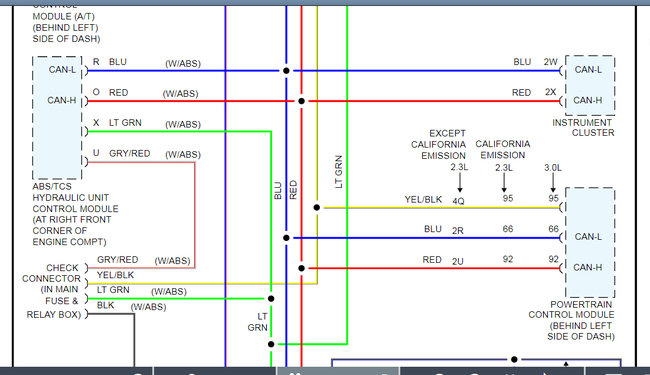650x375 pixels.
Task: Click the CAN-L terminal in the ABS/TCS module box
Action: (x=62, y=70)
